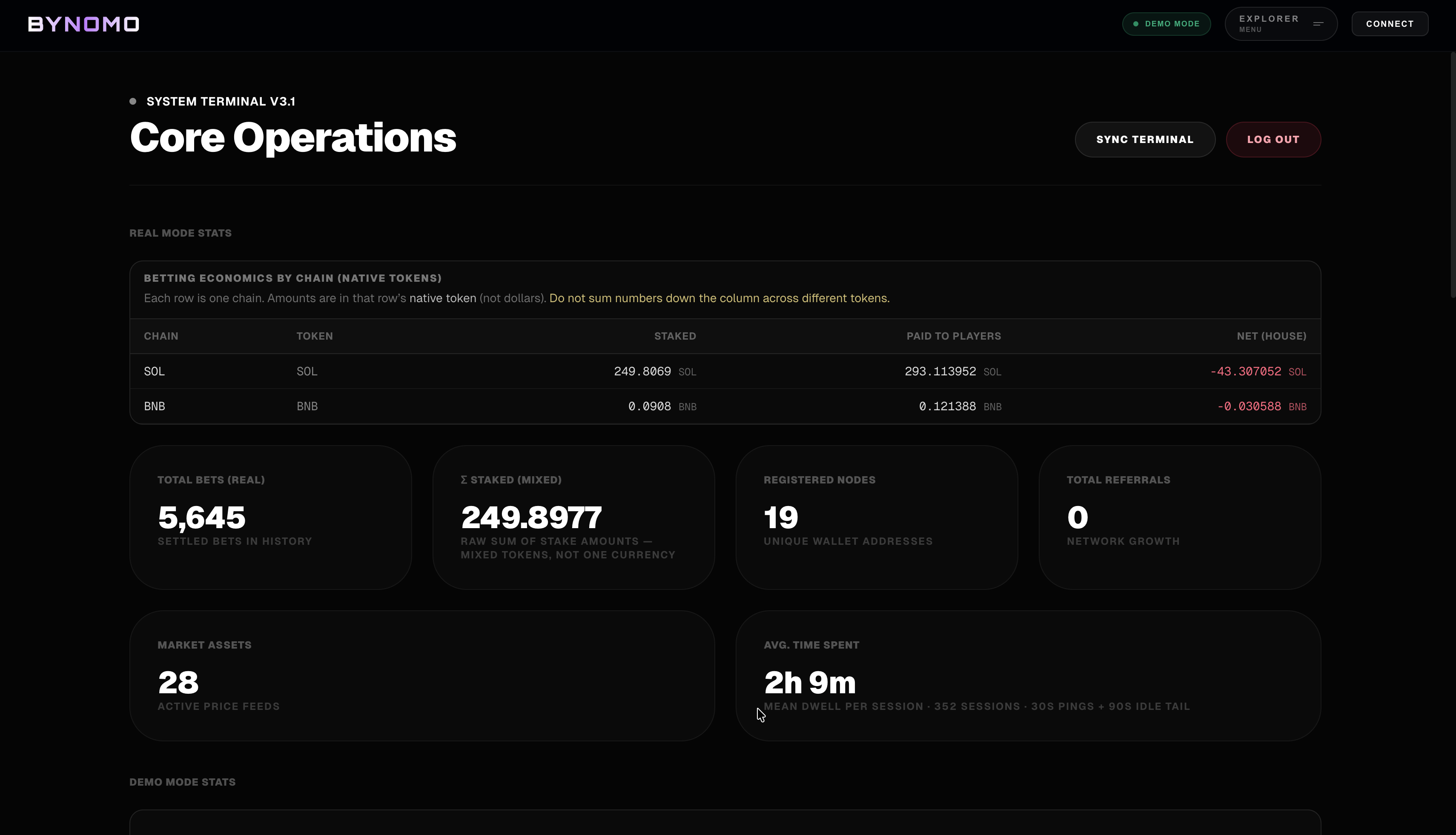Image resolution: width=1456 pixels, height=835 pixels.
Task: Click the BYNOMO logo
Action: 84,24
